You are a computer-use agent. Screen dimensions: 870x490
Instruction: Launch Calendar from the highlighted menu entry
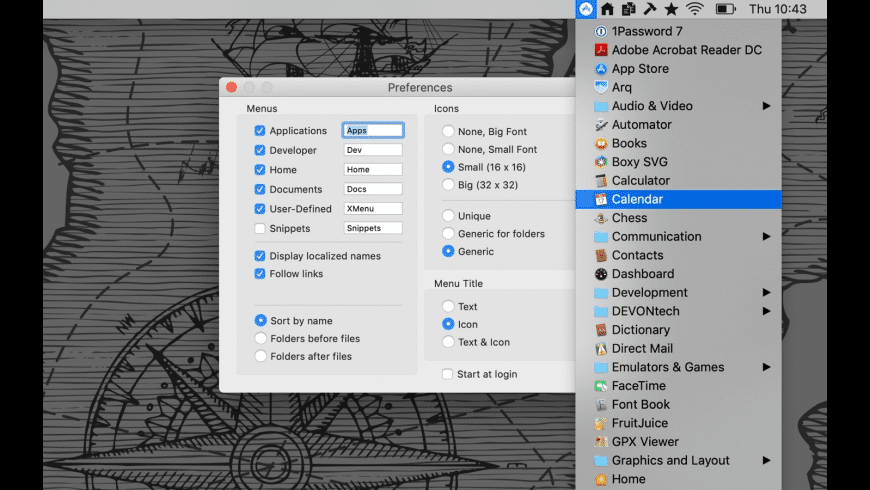(x=679, y=199)
